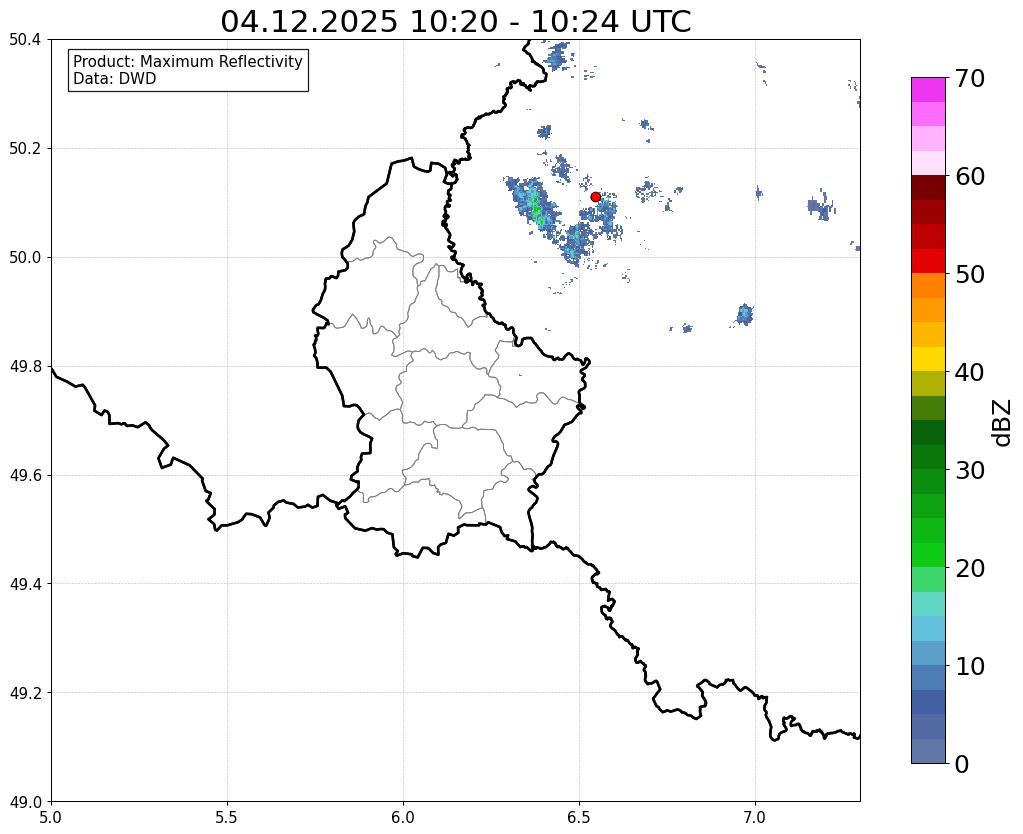The image size is (1023, 834).
Task: Click the 'Data: DWD' text
Action: pyautogui.click(x=115, y=79)
